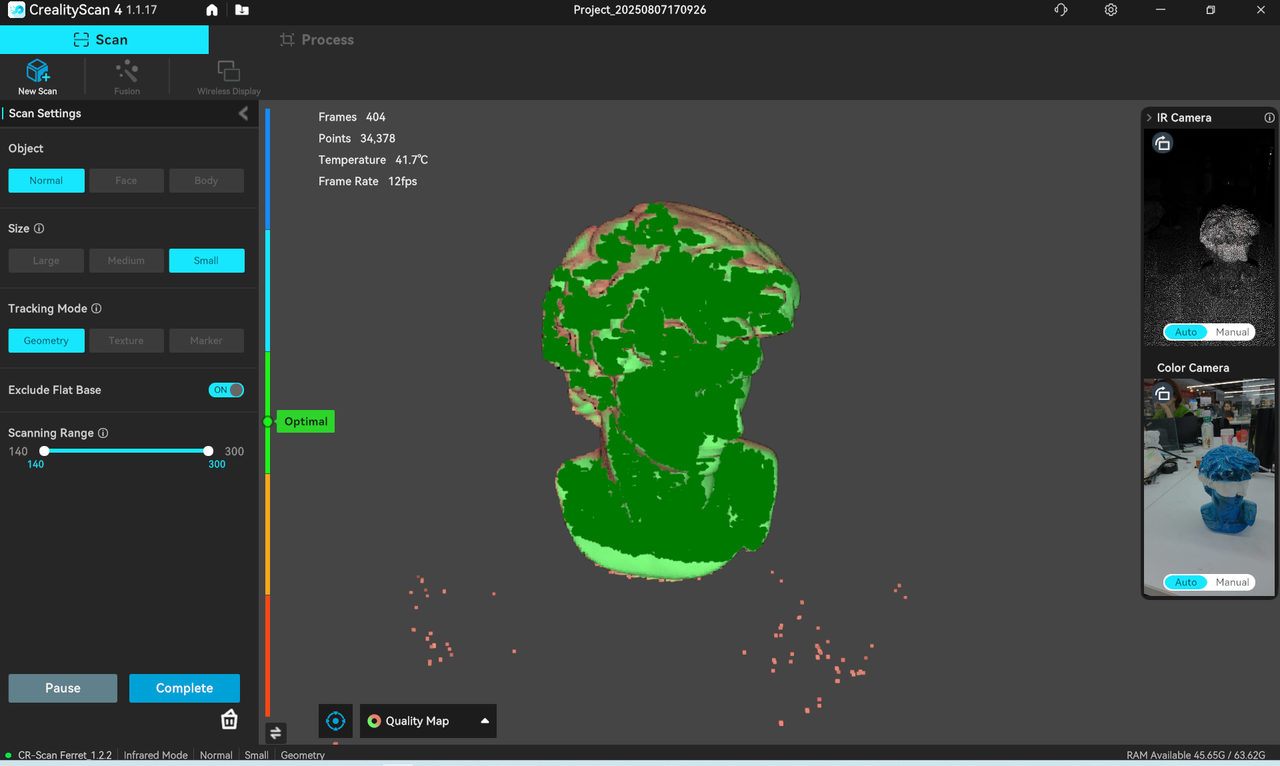
Task: Set IR Camera exposure to Manual
Action: pyautogui.click(x=1232, y=332)
